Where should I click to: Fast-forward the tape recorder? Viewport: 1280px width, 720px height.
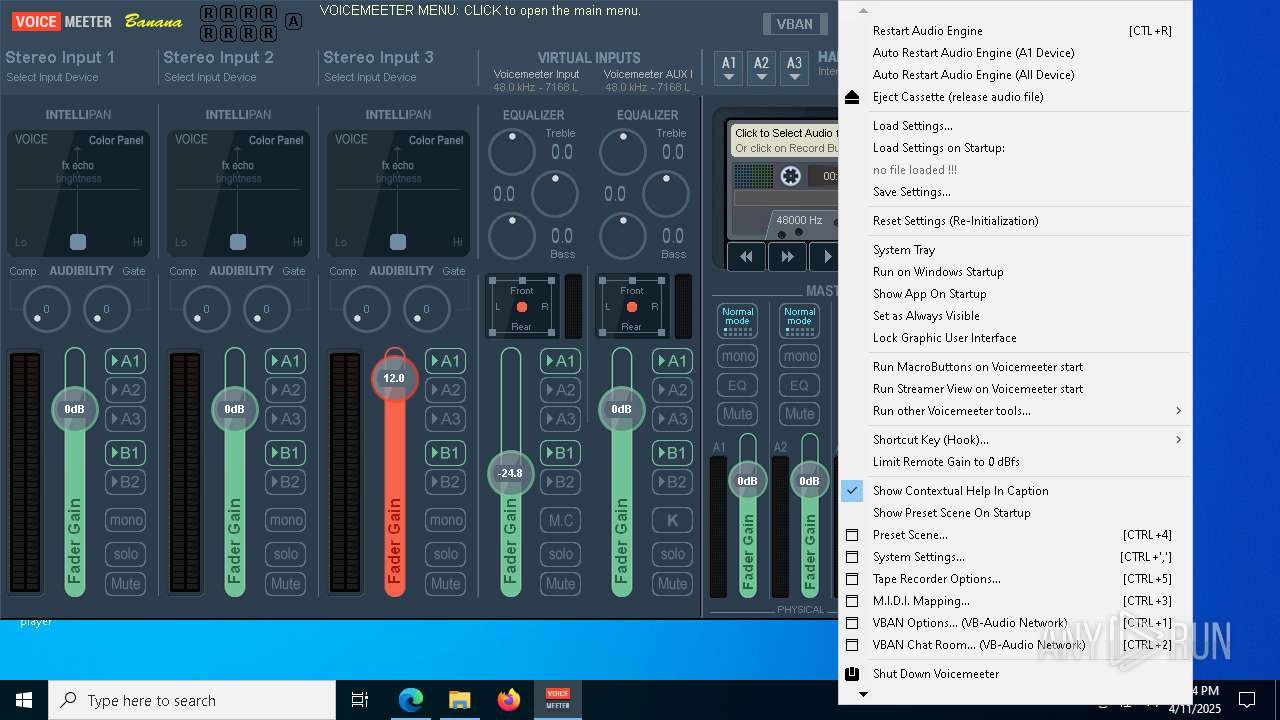(x=787, y=257)
